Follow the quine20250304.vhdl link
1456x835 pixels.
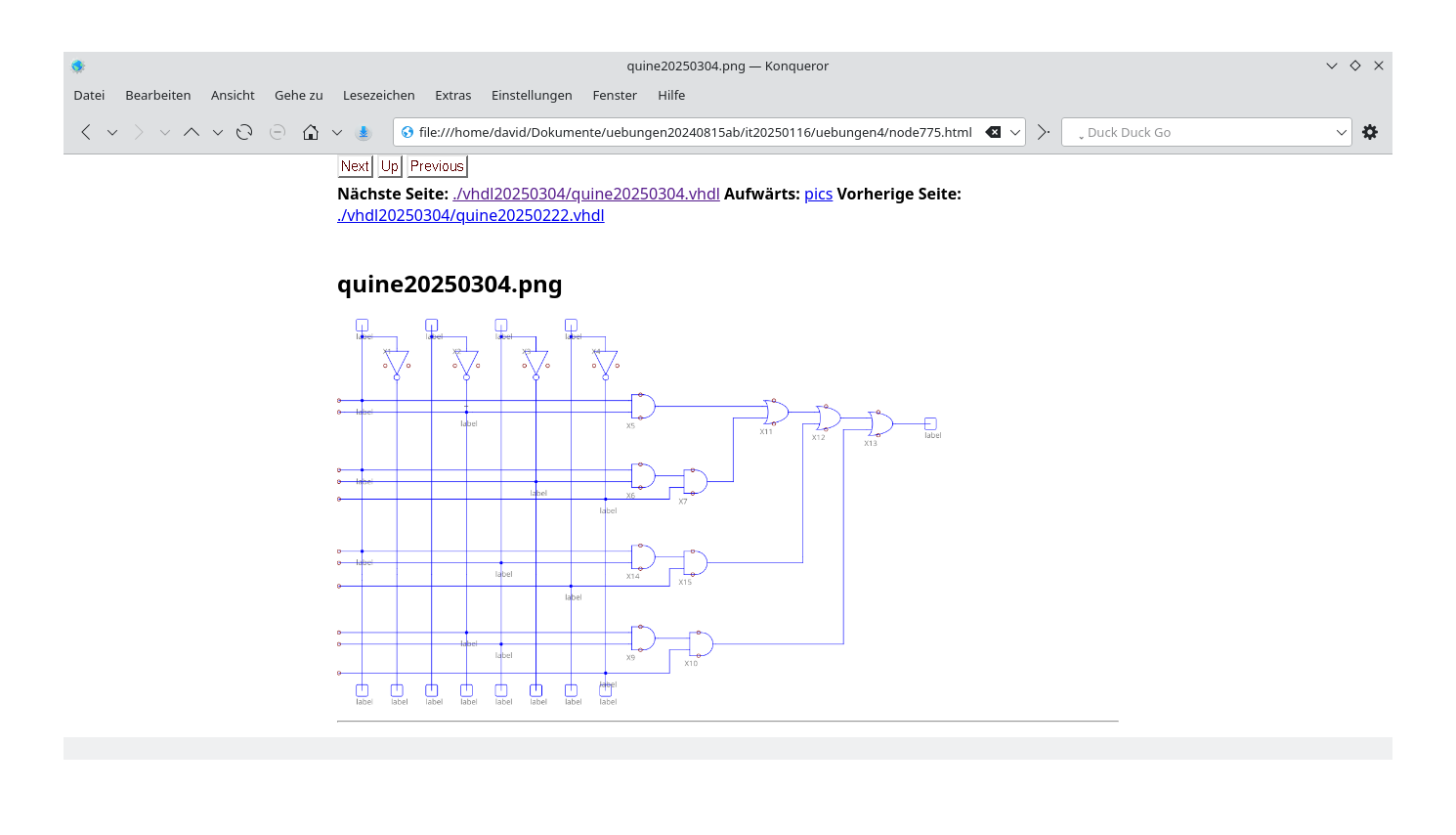click(x=585, y=194)
